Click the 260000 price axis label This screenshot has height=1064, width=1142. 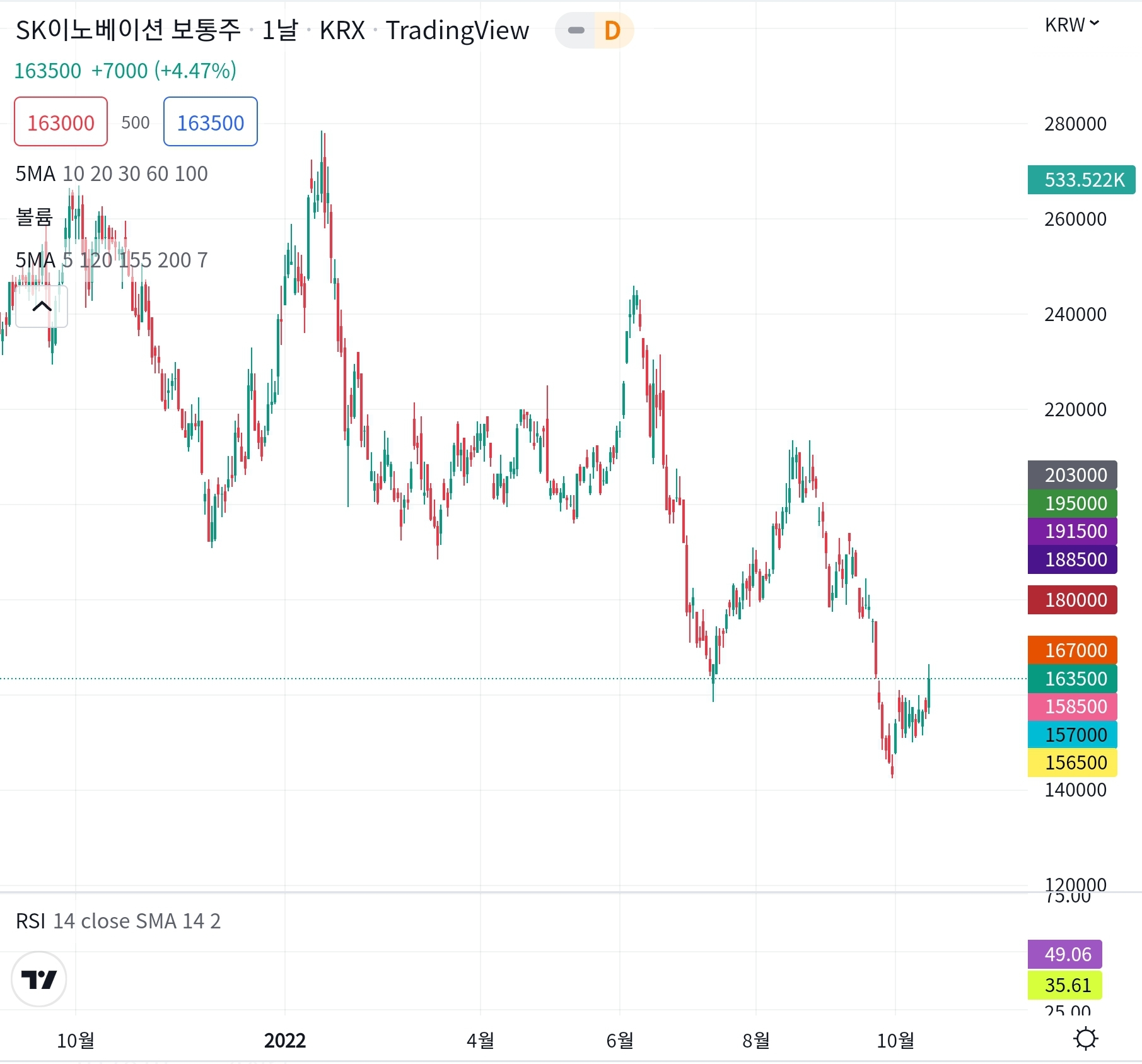click(x=1075, y=219)
